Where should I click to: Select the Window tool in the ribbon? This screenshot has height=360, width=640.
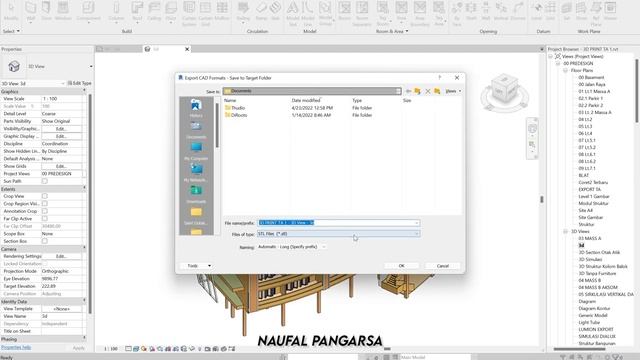(63, 11)
